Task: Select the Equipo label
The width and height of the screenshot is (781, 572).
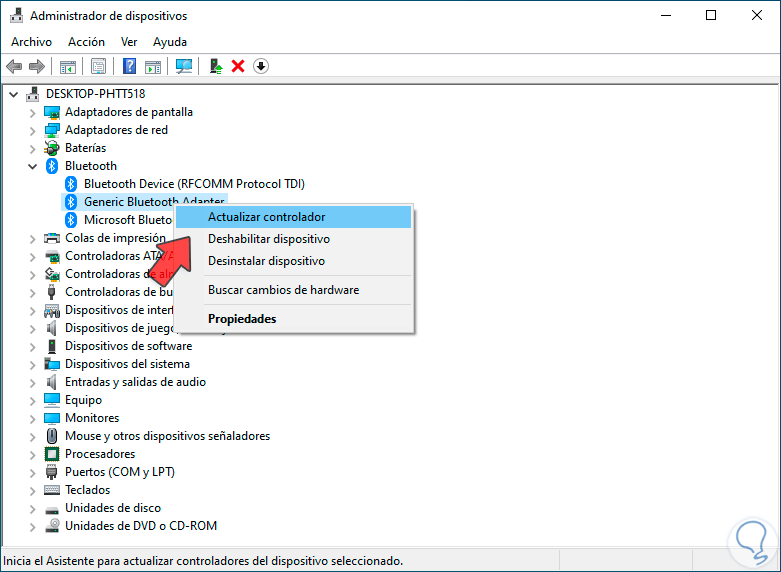Action: pyautogui.click(x=83, y=400)
